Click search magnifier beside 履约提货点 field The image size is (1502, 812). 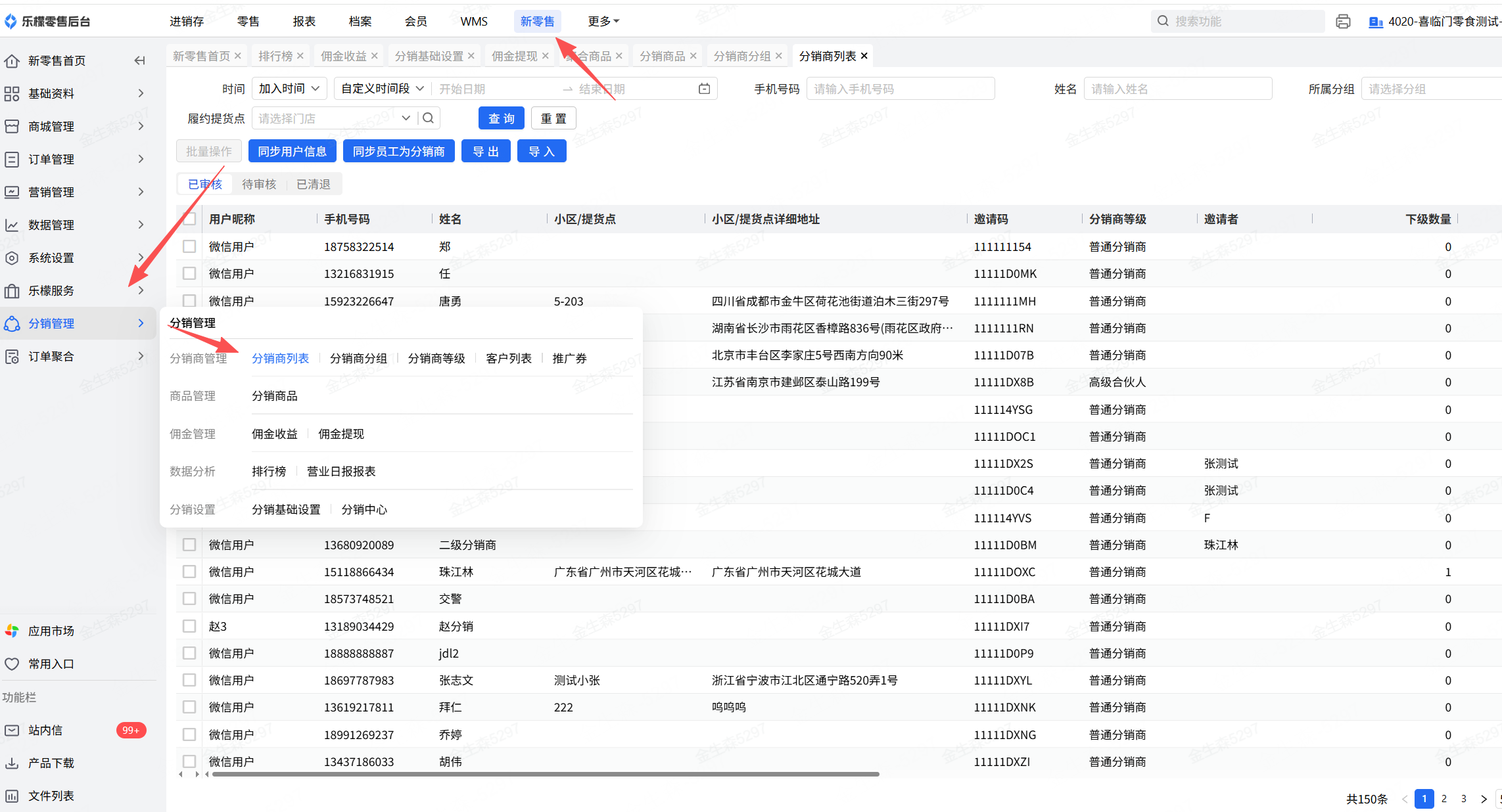(x=428, y=118)
